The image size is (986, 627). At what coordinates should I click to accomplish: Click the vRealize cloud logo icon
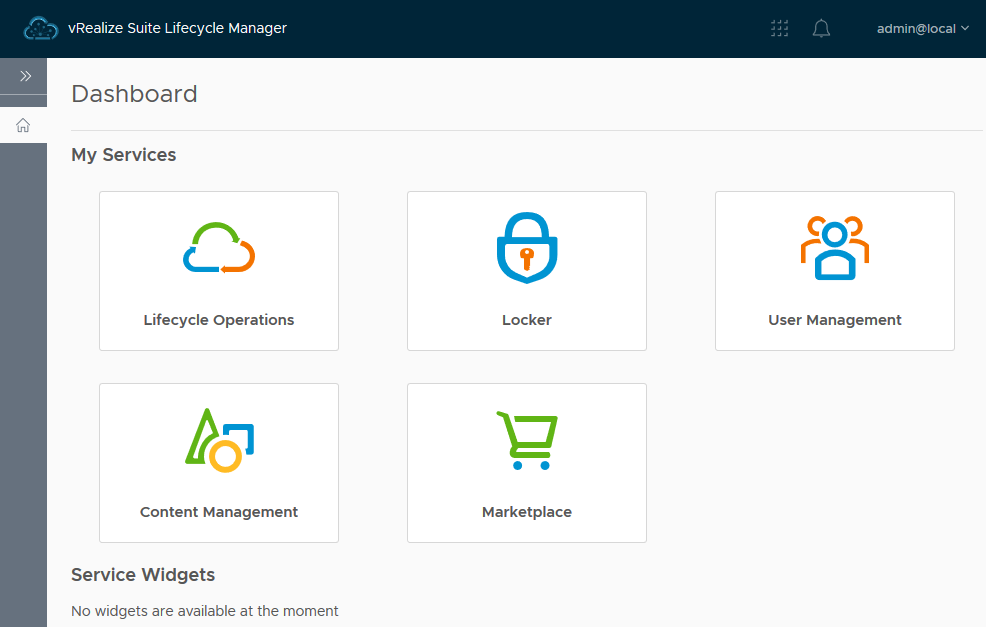41,28
